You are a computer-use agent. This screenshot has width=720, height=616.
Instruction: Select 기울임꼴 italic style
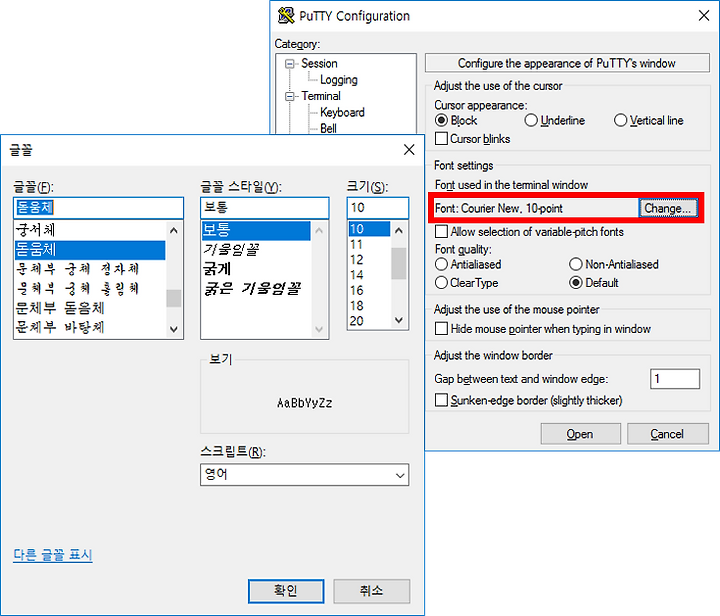coord(256,250)
